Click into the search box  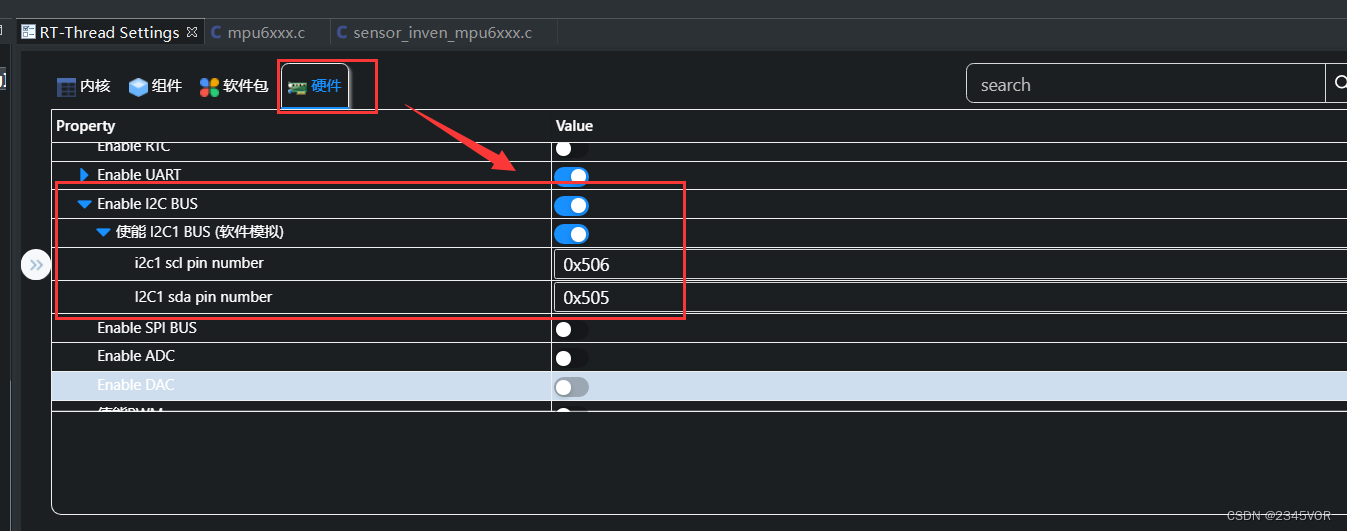pos(1145,84)
